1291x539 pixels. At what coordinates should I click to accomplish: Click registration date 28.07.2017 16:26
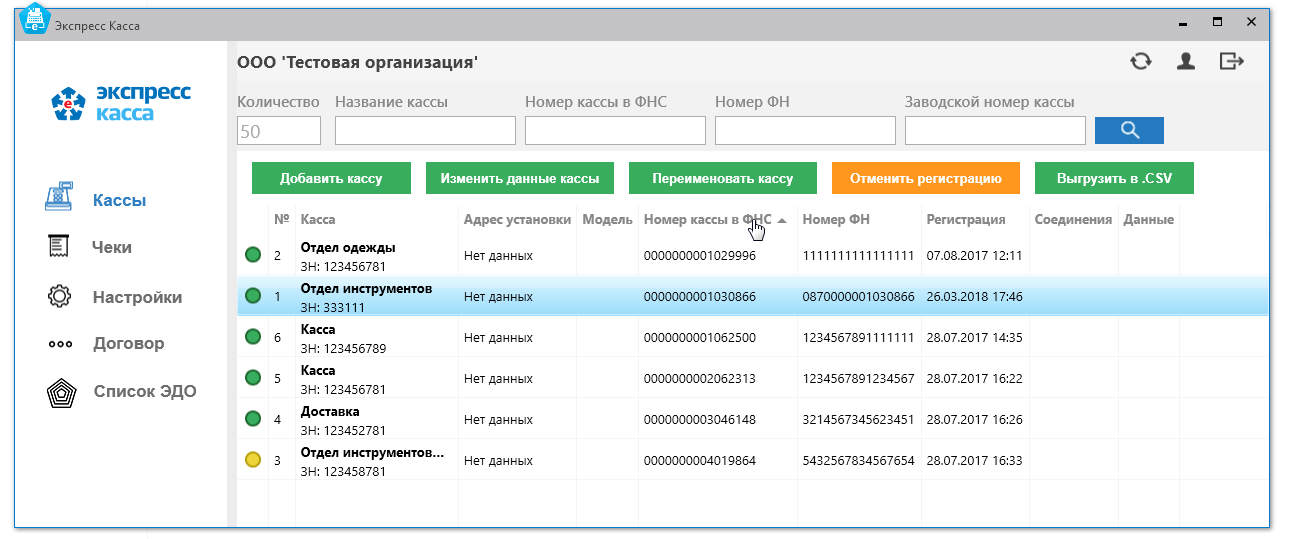pos(974,419)
